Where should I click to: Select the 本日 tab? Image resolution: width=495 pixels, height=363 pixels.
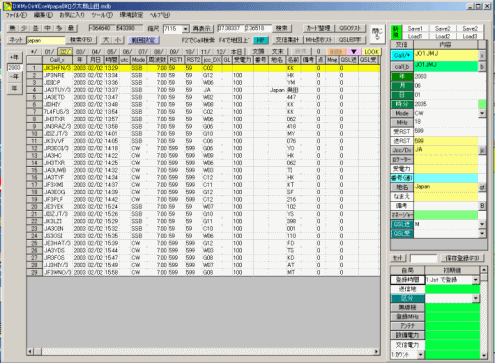236,52
